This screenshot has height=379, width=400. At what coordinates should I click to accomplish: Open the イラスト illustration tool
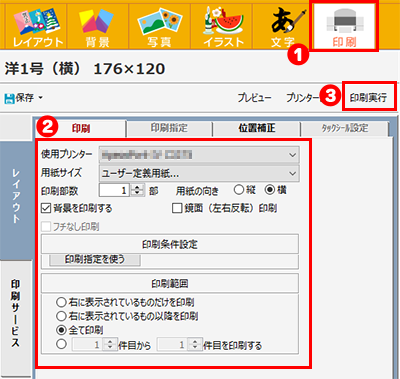[221, 26]
